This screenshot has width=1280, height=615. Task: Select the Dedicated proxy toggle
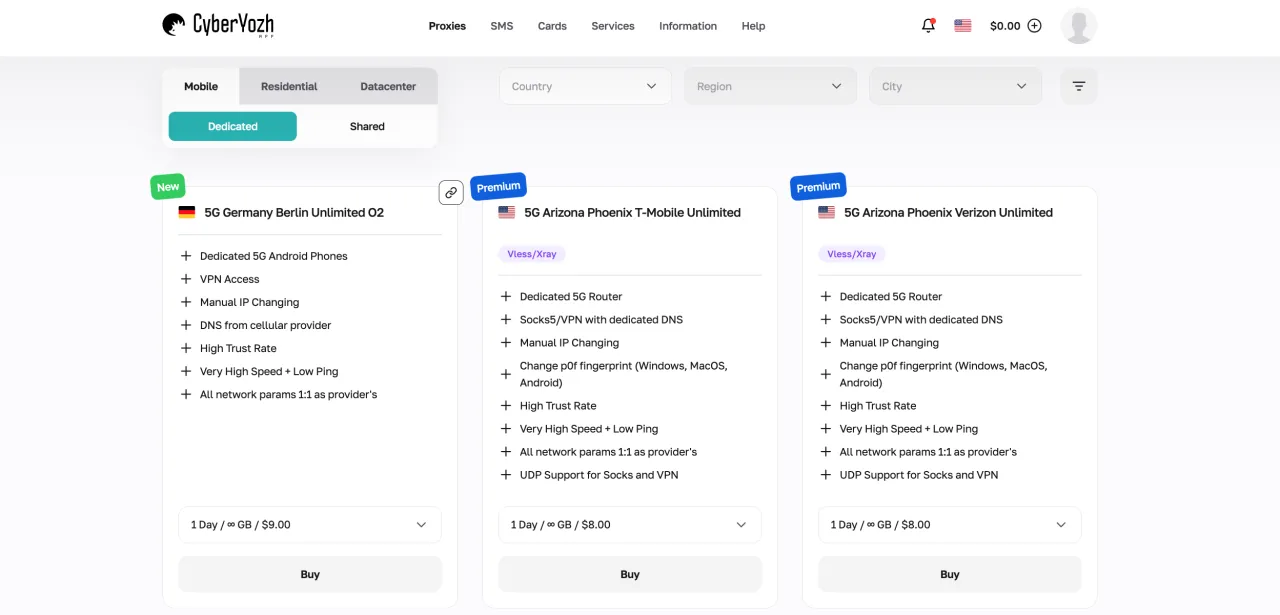click(x=232, y=126)
